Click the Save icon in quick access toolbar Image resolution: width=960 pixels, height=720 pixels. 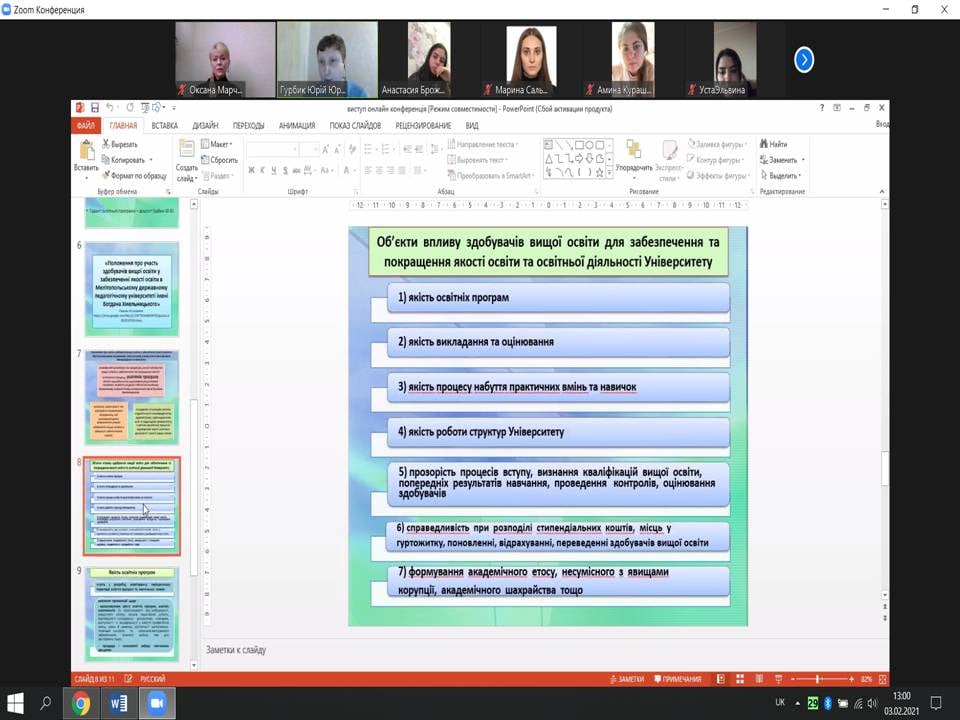[95, 108]
